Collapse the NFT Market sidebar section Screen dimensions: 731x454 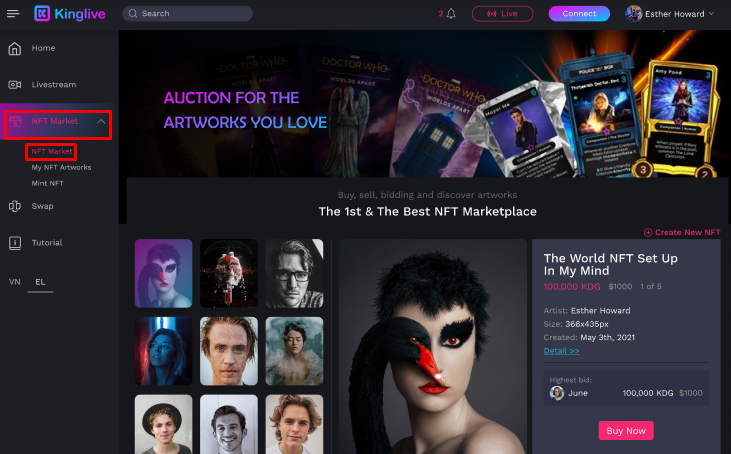(101, 122)
